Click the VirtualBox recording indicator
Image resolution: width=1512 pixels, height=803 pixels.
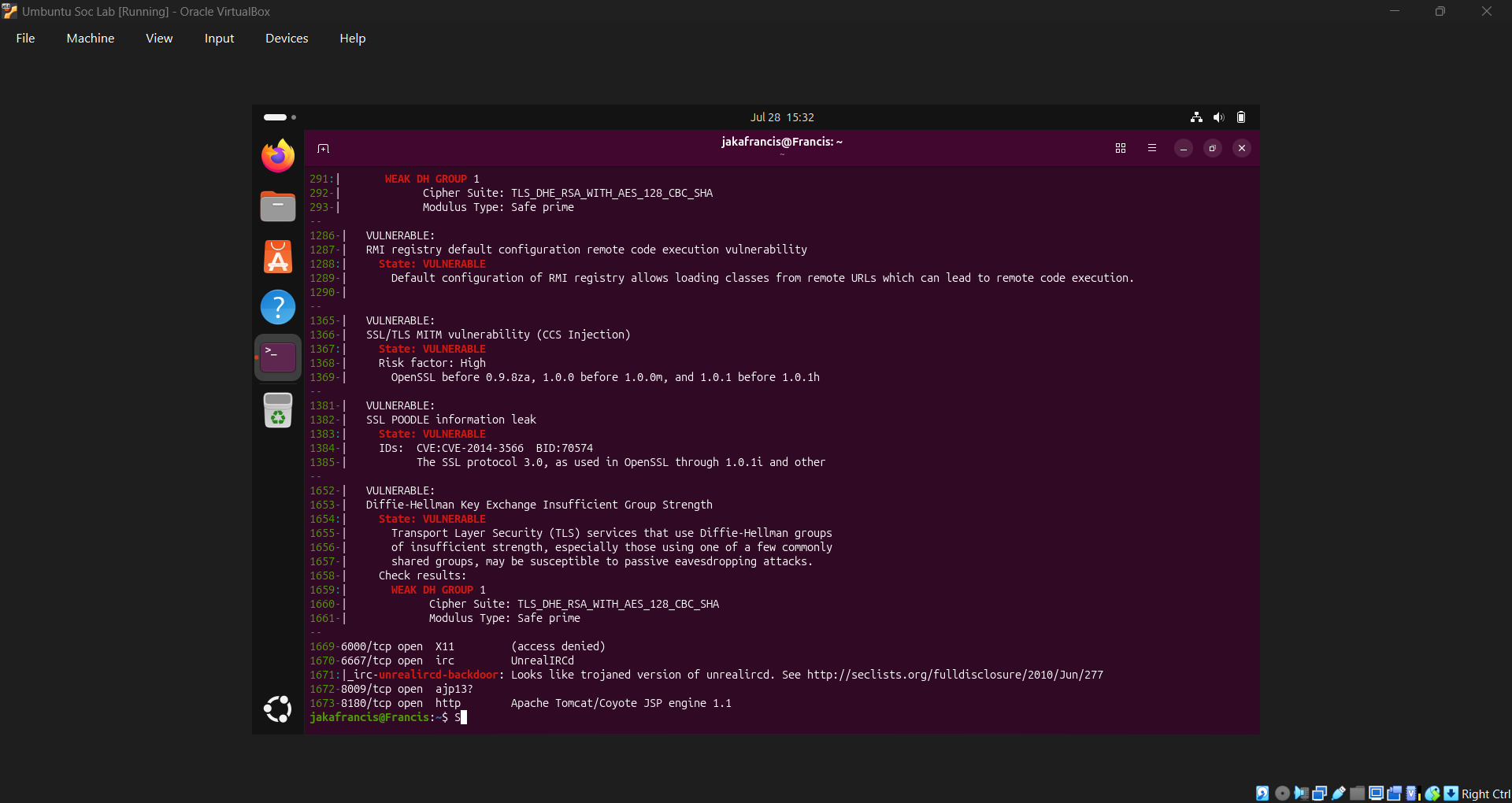tap(1395, 794)
